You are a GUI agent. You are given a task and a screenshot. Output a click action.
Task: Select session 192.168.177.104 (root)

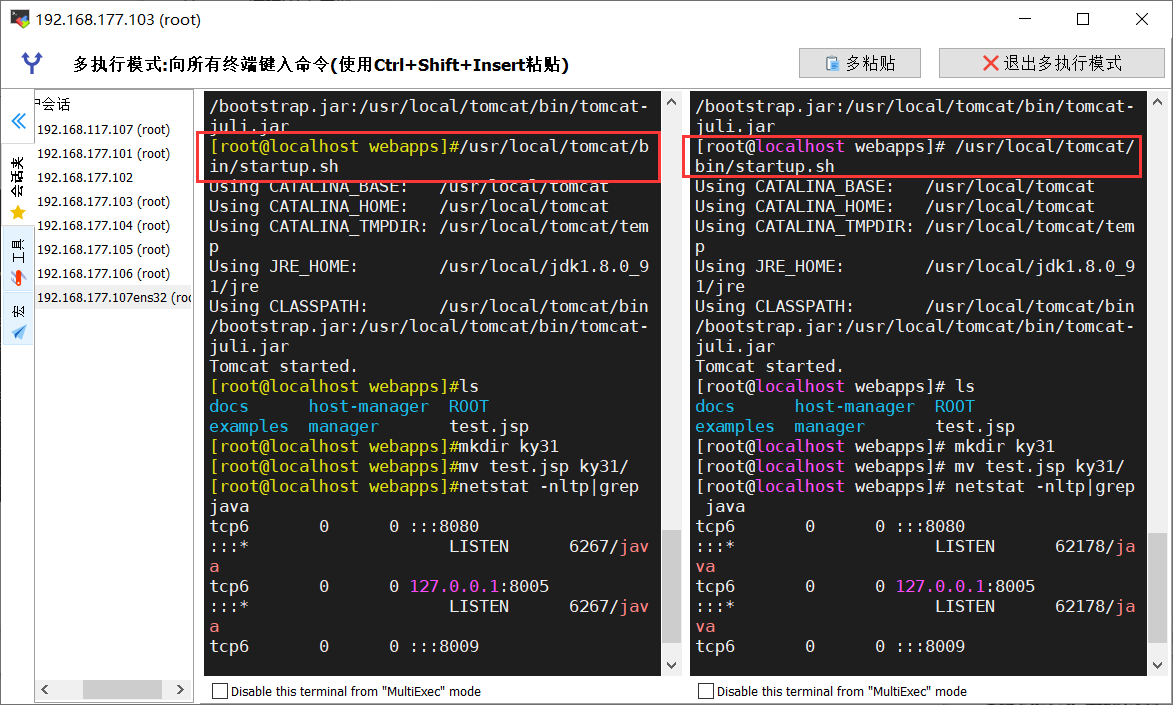pos(103,225)
